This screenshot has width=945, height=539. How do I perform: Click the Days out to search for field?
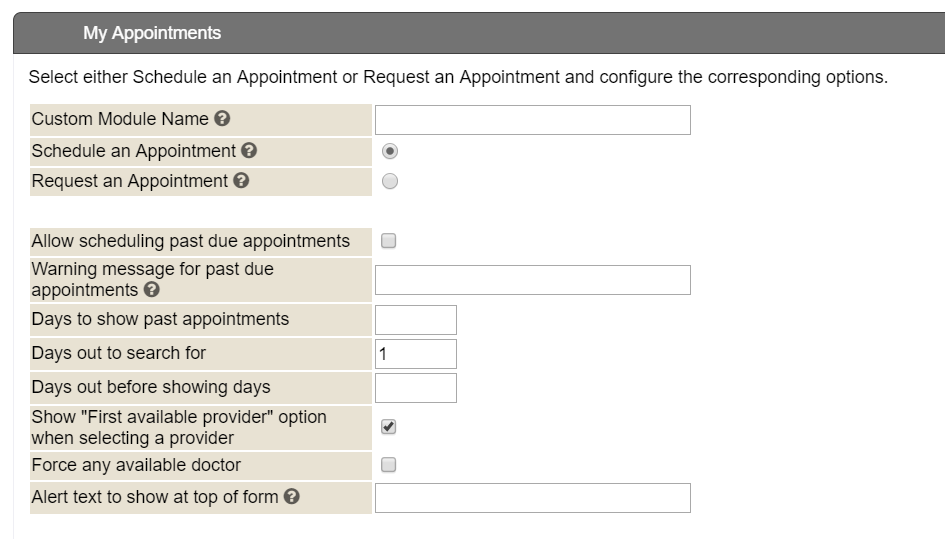pyautogui.click(x=415, y=354)
